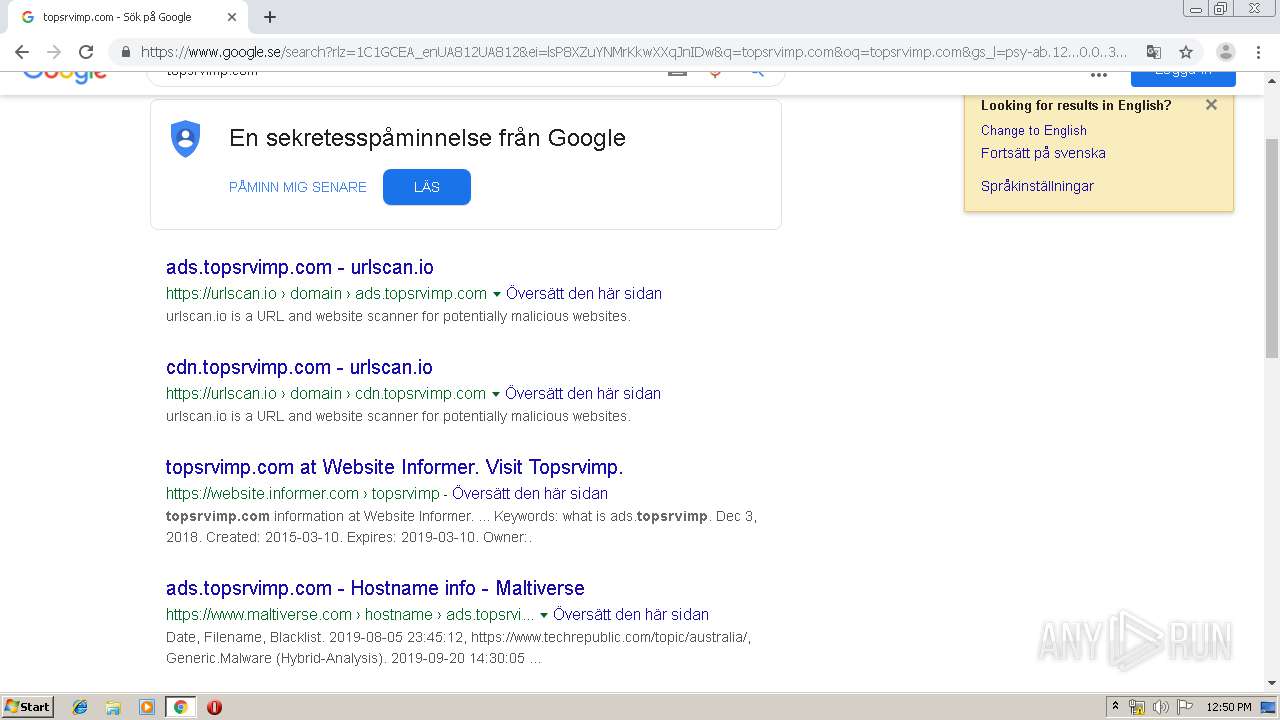Click the Chrome taskbar icon
This screenshot has height=720, width=1280.
point(181,707)
